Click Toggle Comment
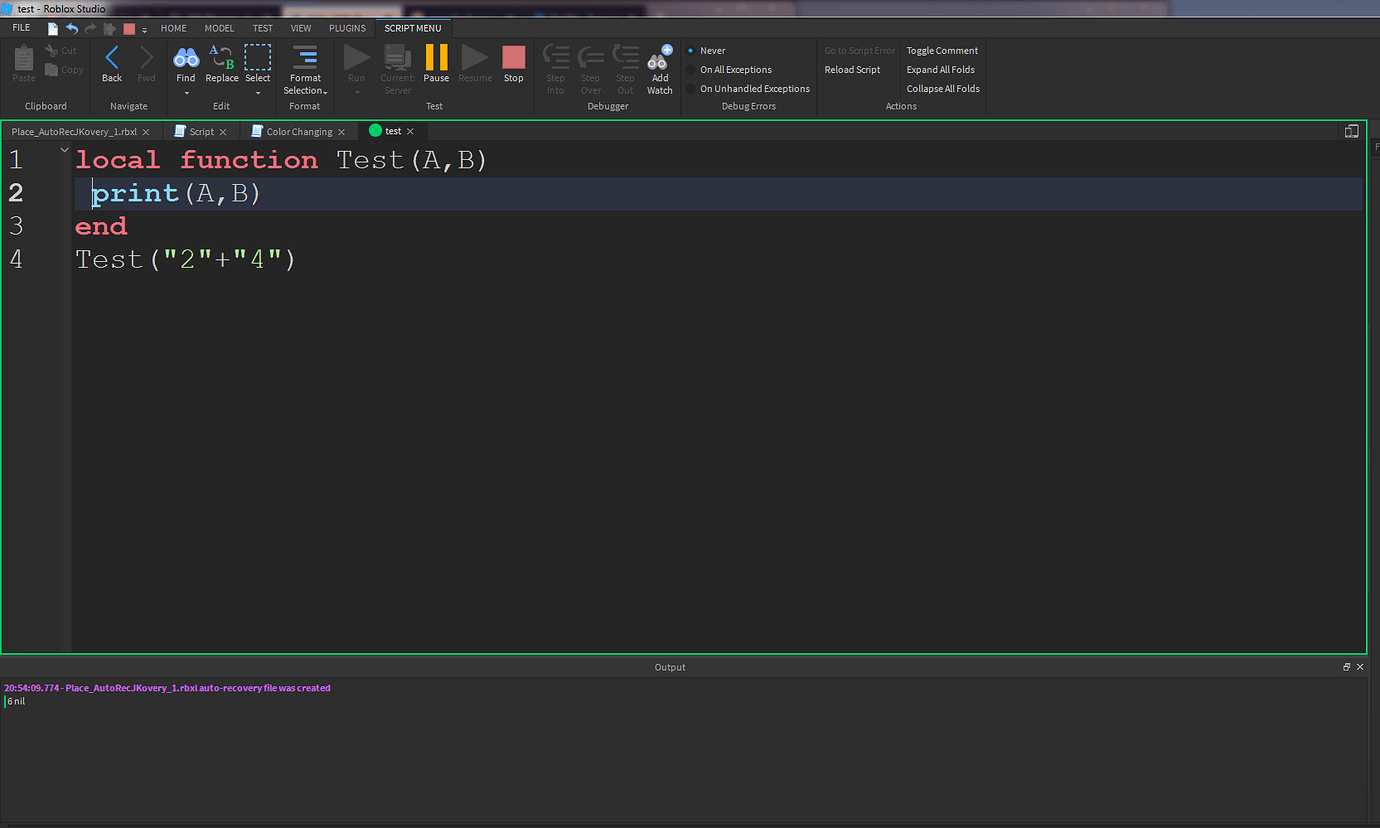 pos(942,51)
